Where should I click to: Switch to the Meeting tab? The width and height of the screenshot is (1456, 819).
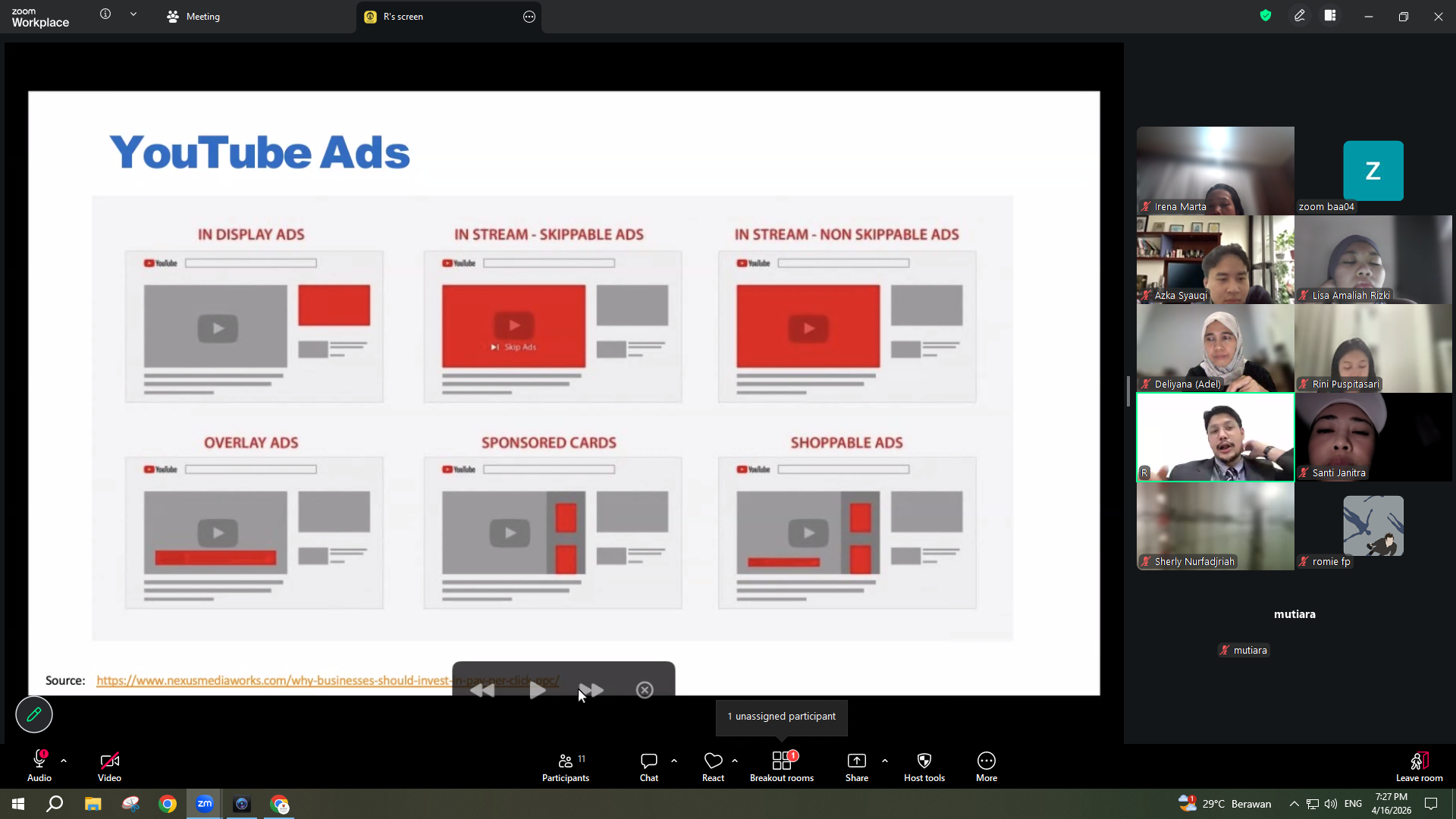click(193, 17)
